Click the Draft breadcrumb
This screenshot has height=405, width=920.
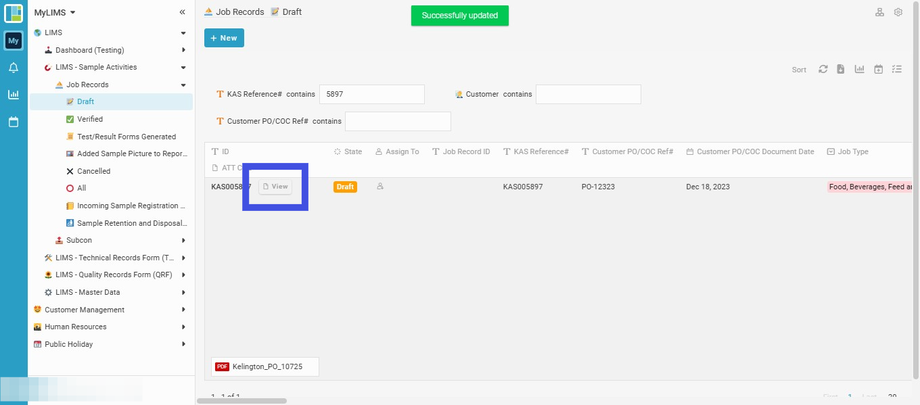point(286,12)
